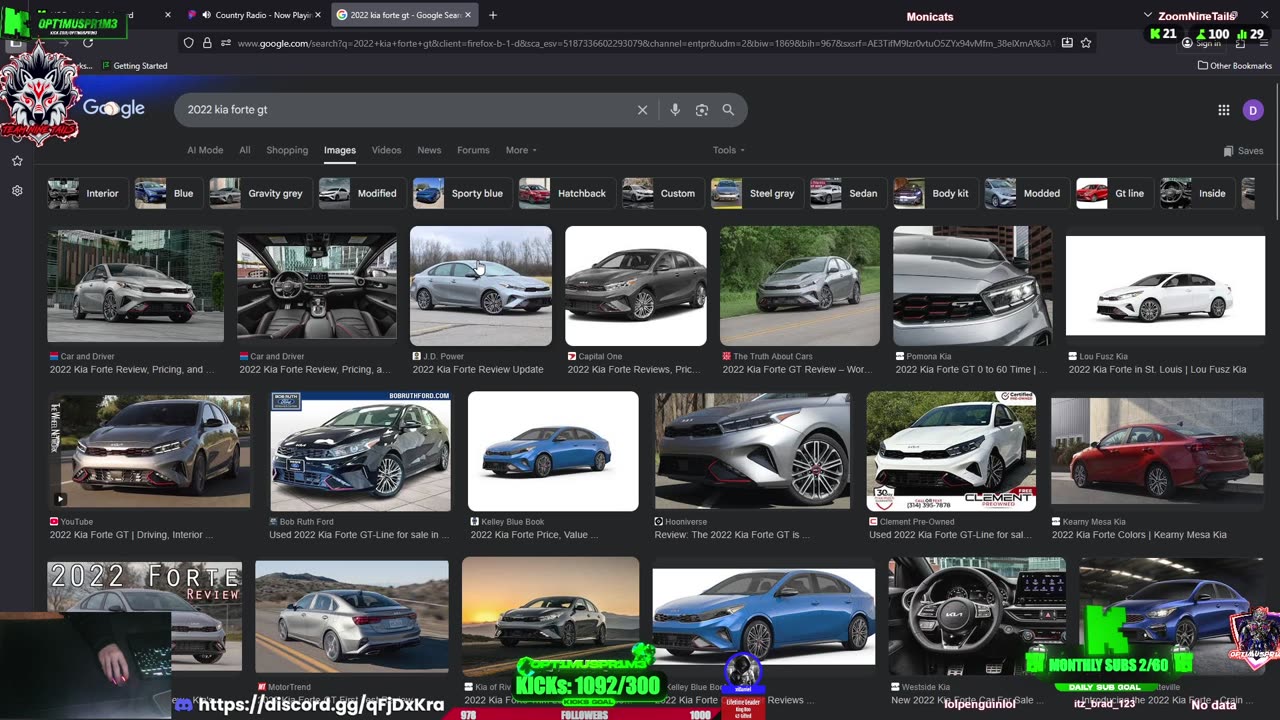Choose the Steel gray filter chip

(x=757, y=193)
